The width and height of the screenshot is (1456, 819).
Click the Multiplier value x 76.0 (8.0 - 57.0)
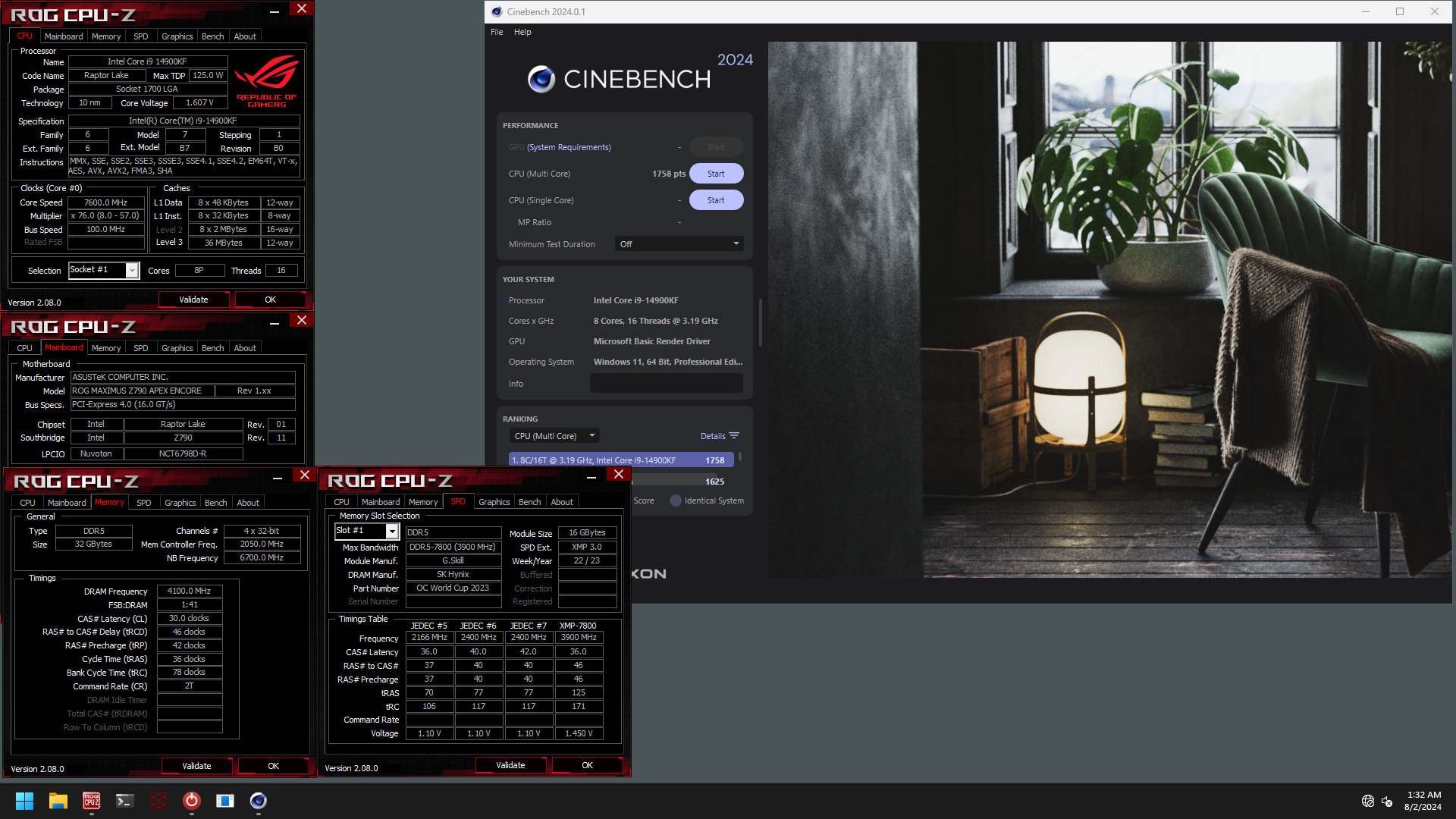(105, 215)
